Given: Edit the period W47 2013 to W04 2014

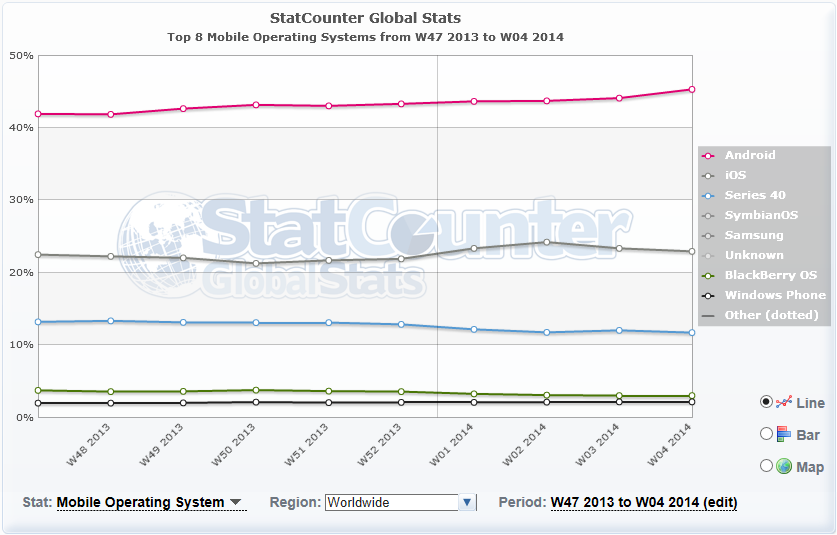Looking at the screenshot, I should pyautogui.click(x=644, y=502).
